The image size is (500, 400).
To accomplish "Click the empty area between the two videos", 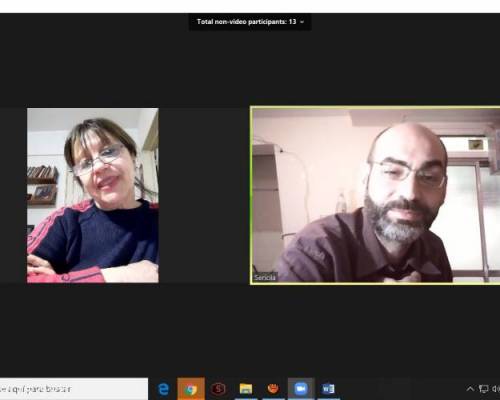I will (x=204, y=195).
